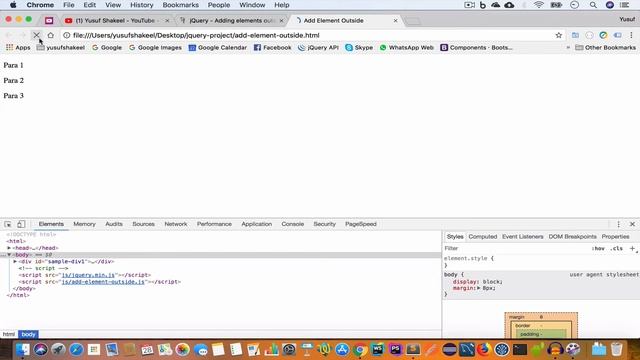640x360 pixels.
Task: Close the Add Element Outside tab
Action: click(x=396, y=20)
